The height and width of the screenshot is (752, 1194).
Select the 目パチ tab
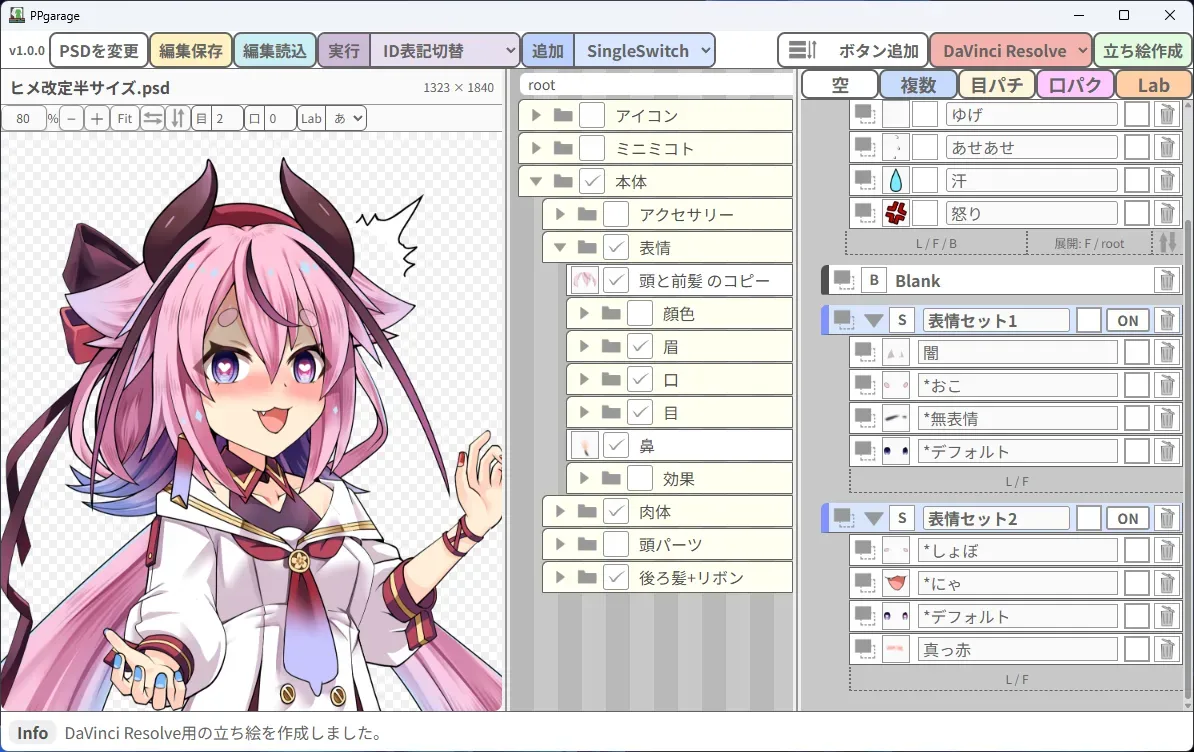pyautogui.click(x=996, y=85)
